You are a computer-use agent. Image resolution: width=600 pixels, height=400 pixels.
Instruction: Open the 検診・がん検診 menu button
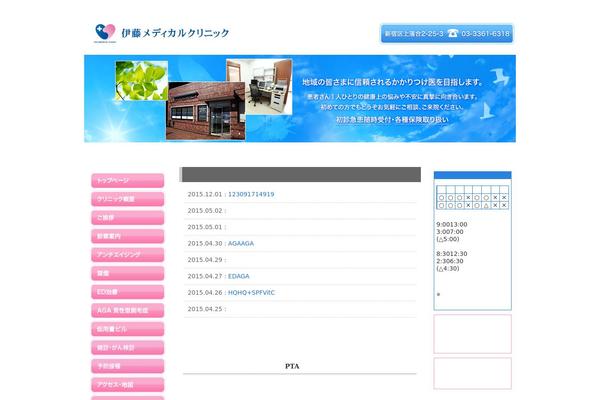(x=127, y=348)
